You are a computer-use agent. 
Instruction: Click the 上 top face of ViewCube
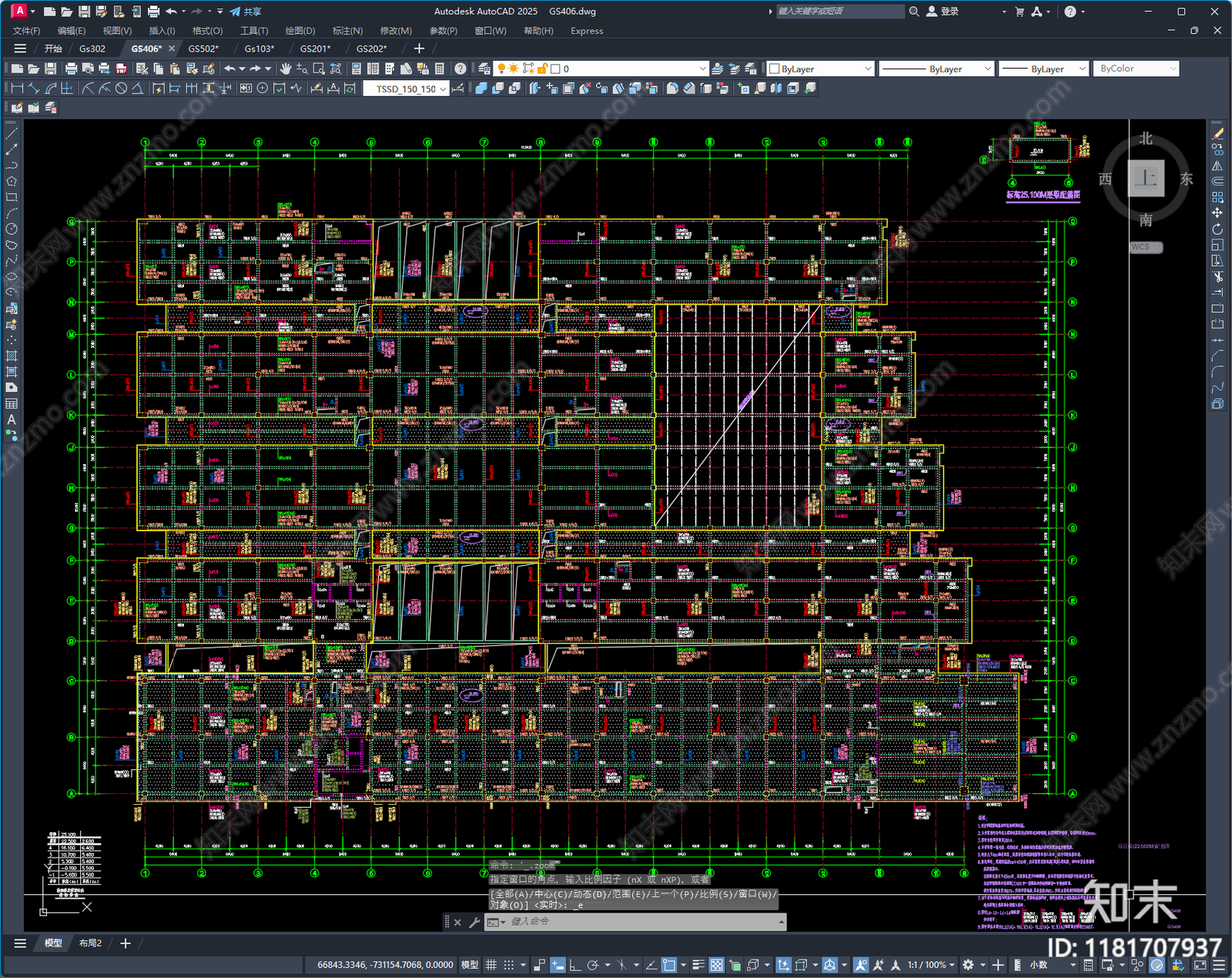(1146, 179)
